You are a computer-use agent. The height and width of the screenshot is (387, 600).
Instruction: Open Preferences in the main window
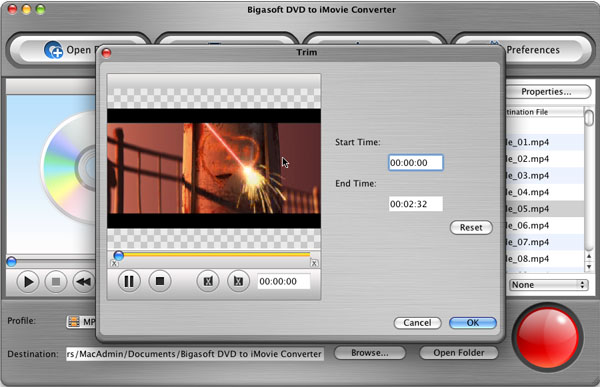533,50
